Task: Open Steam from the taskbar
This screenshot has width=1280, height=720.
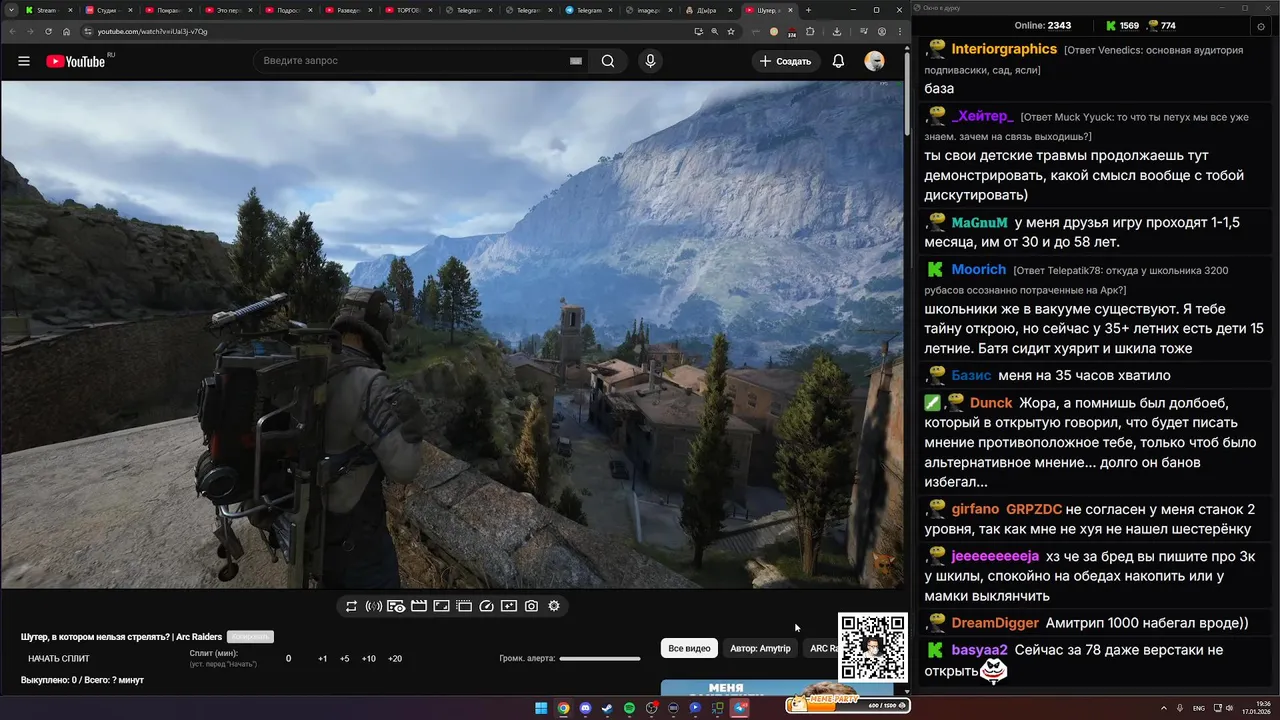Action: tap(607, 708)
